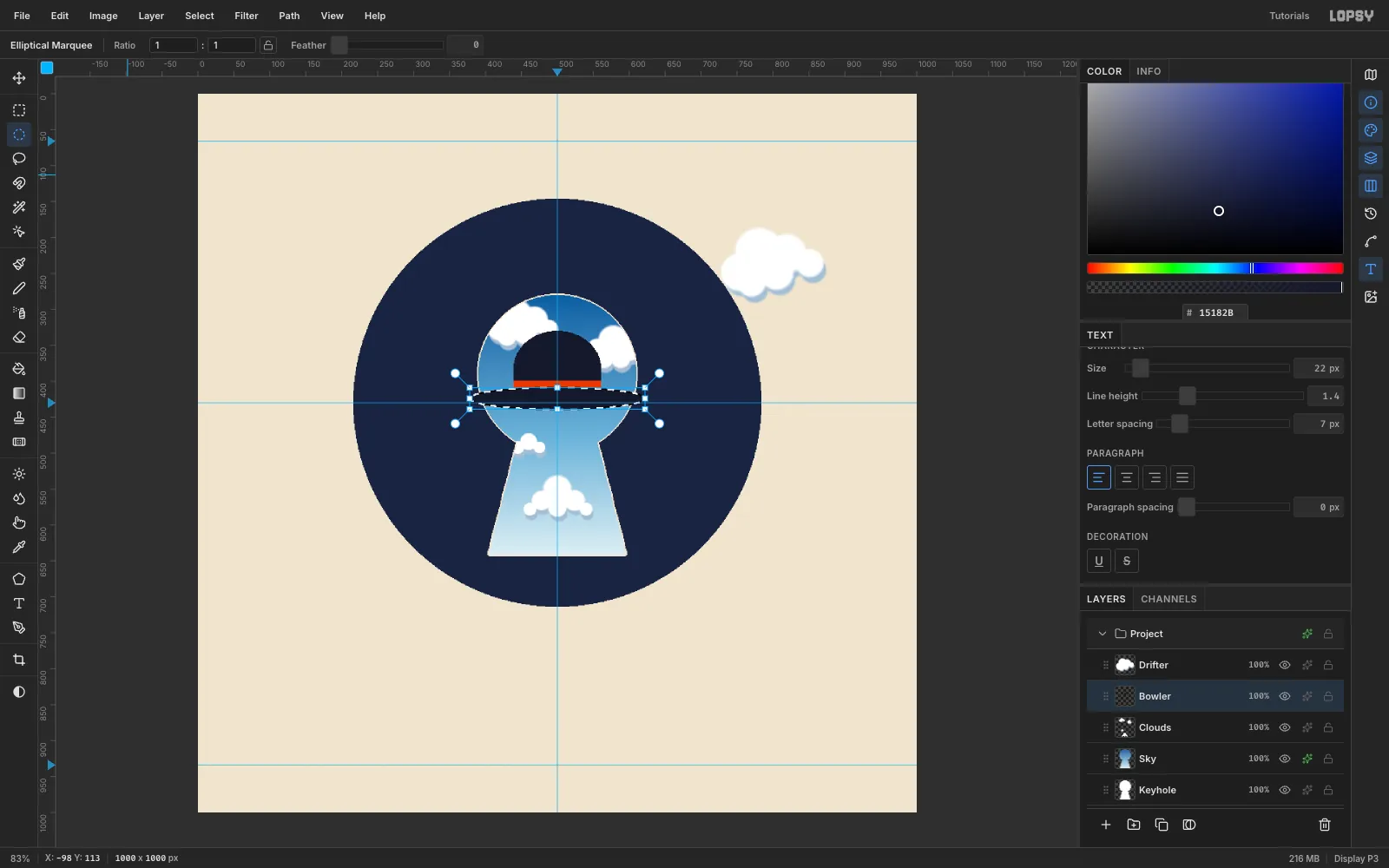Align paragraph text center

[1127, 477]
